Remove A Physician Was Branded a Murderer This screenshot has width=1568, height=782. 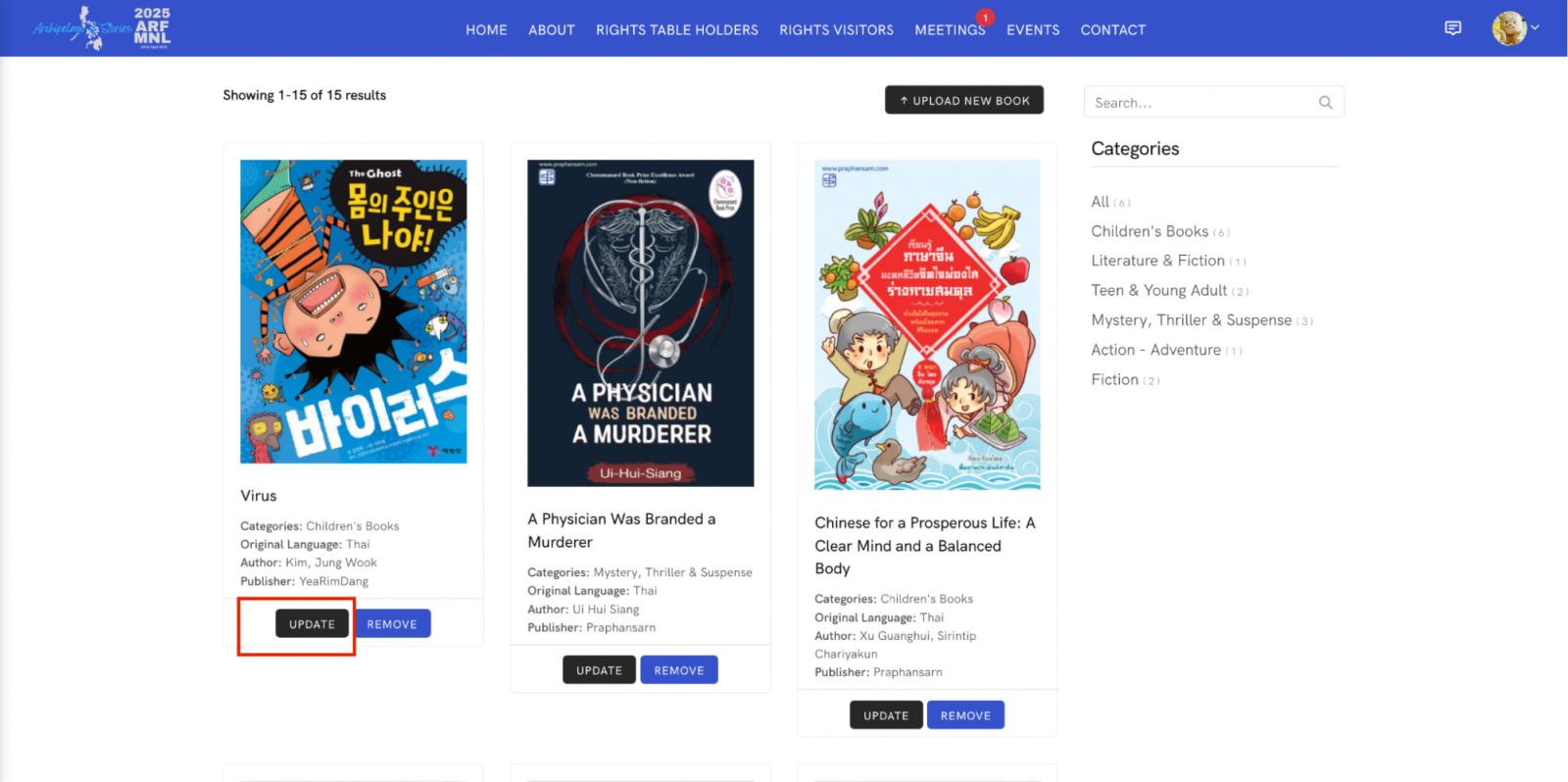coord(678,670)
